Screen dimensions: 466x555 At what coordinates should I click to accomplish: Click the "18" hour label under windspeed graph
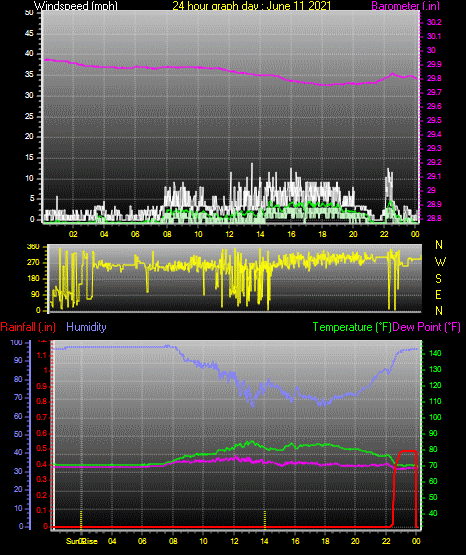322,234
